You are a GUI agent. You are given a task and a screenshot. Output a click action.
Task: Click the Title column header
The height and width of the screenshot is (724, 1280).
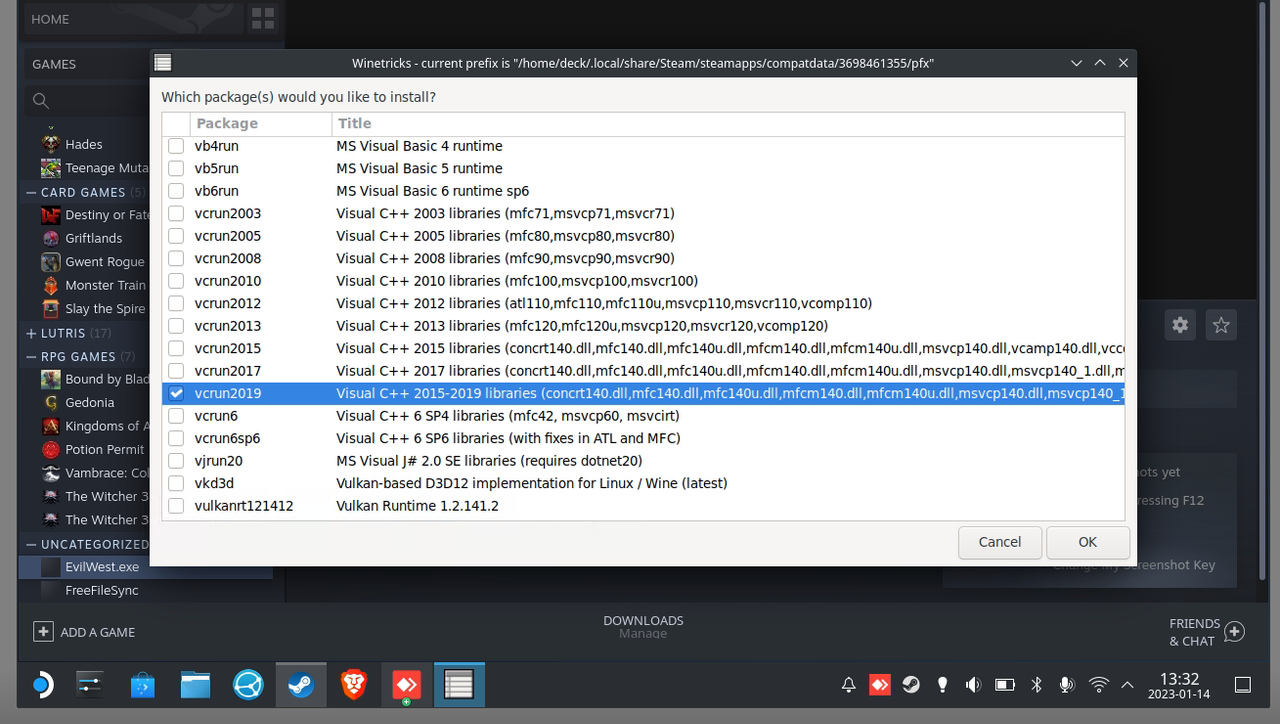[x=728, y=124]
